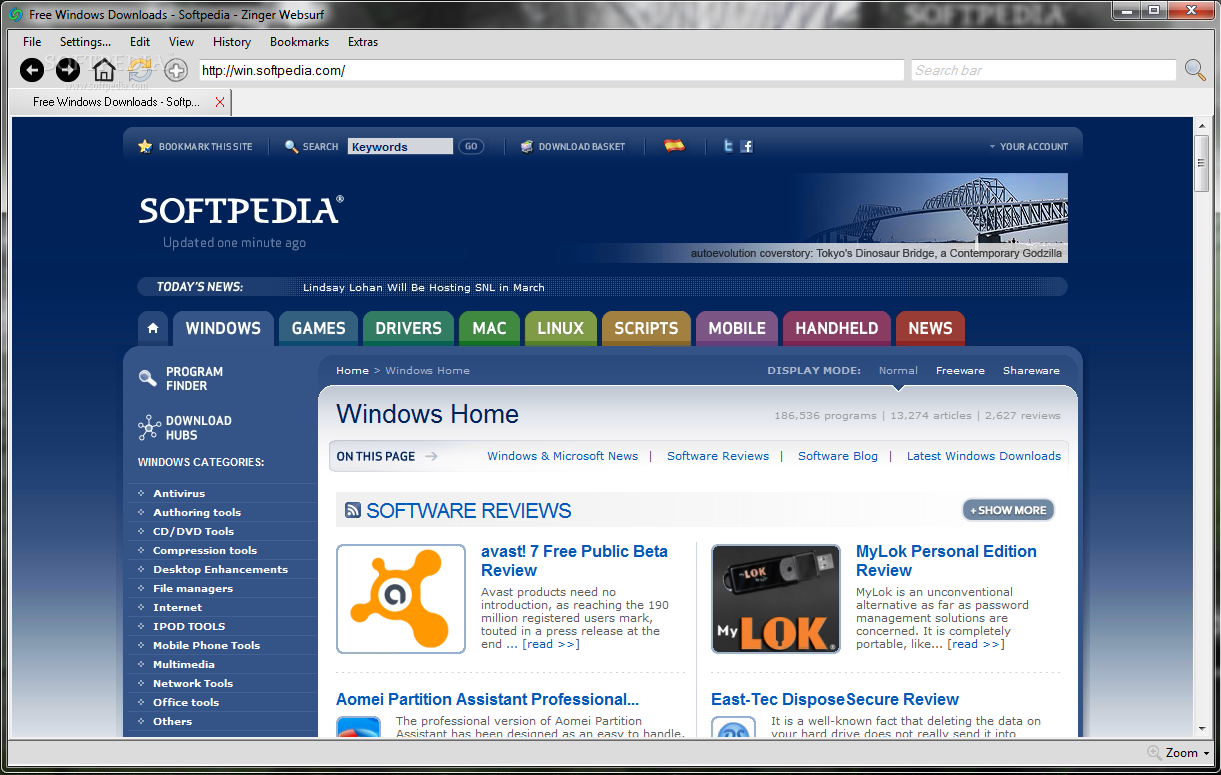This screenshot has width=1221, height=775.
Task: Set display mode to Normal
Action: coord(898,371)
